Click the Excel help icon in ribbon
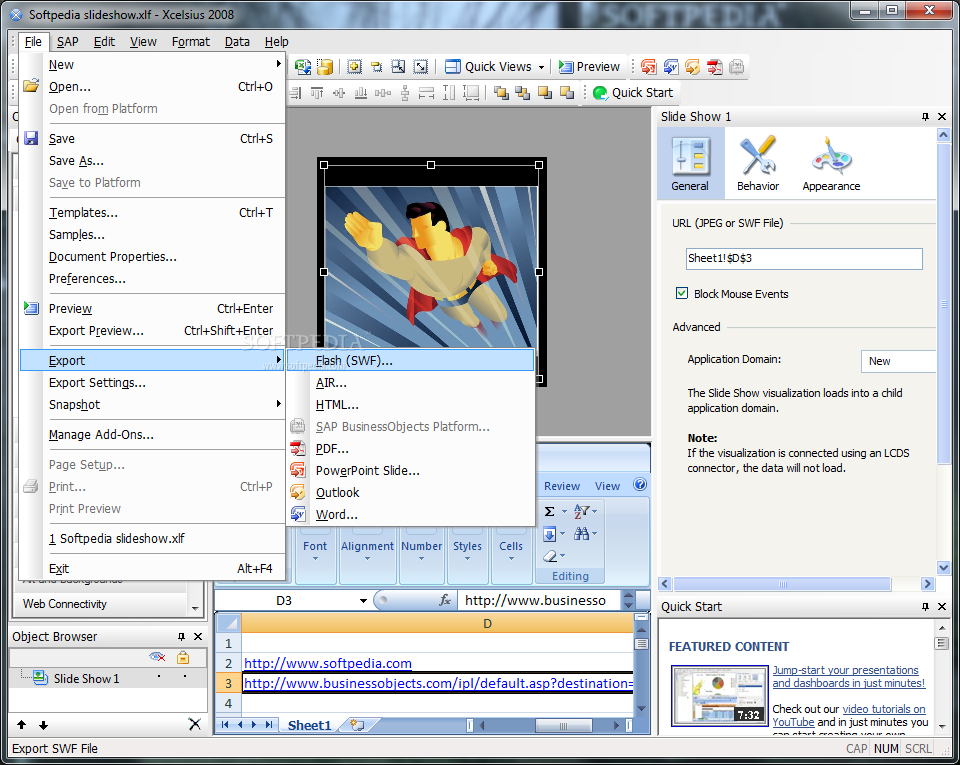The width and height of the screenshot is (960, 765). pyautogui.click(x=640, y=485)
